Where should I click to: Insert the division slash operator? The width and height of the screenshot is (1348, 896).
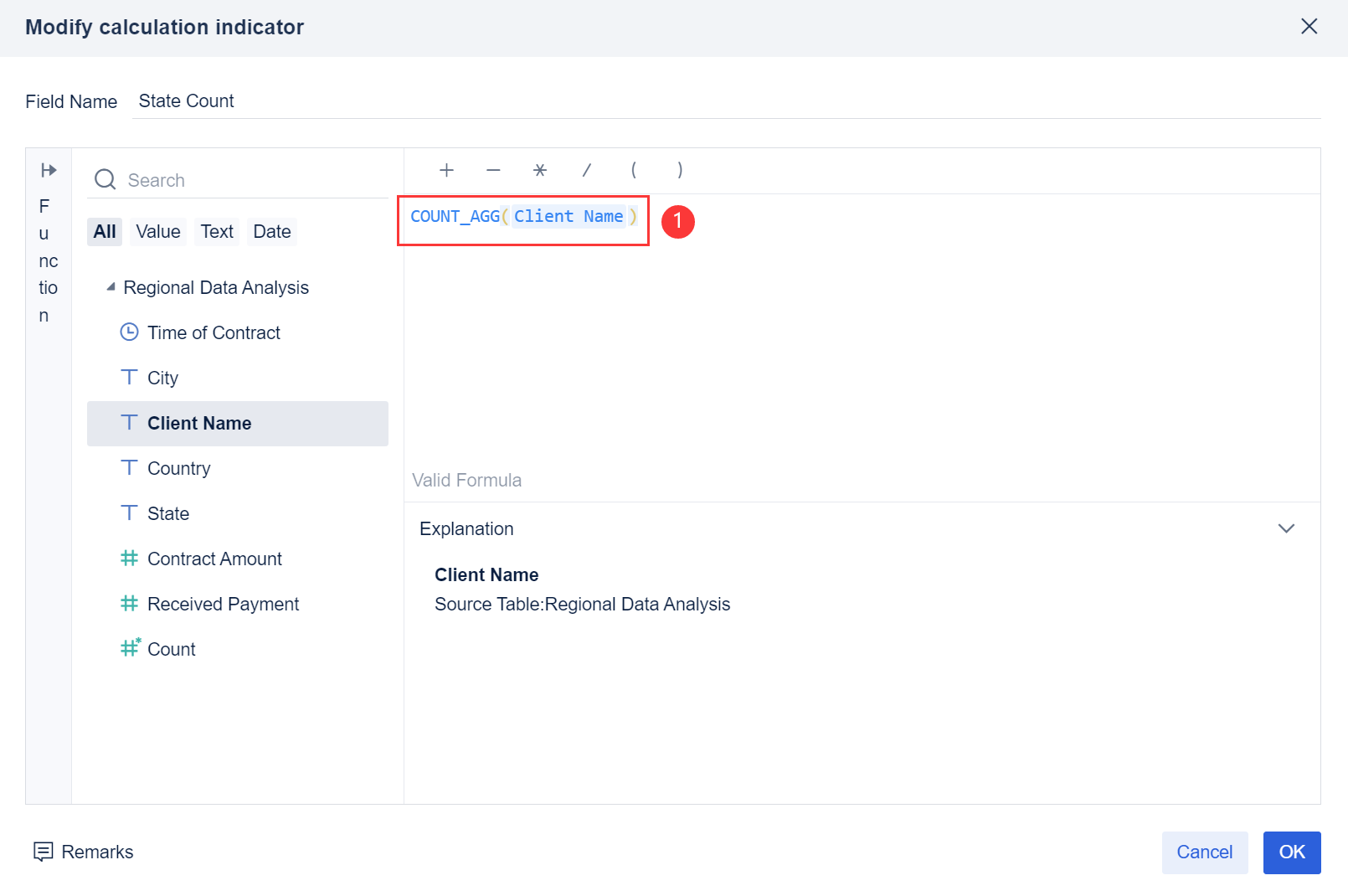pyautogui.click(x=587, y=171)
